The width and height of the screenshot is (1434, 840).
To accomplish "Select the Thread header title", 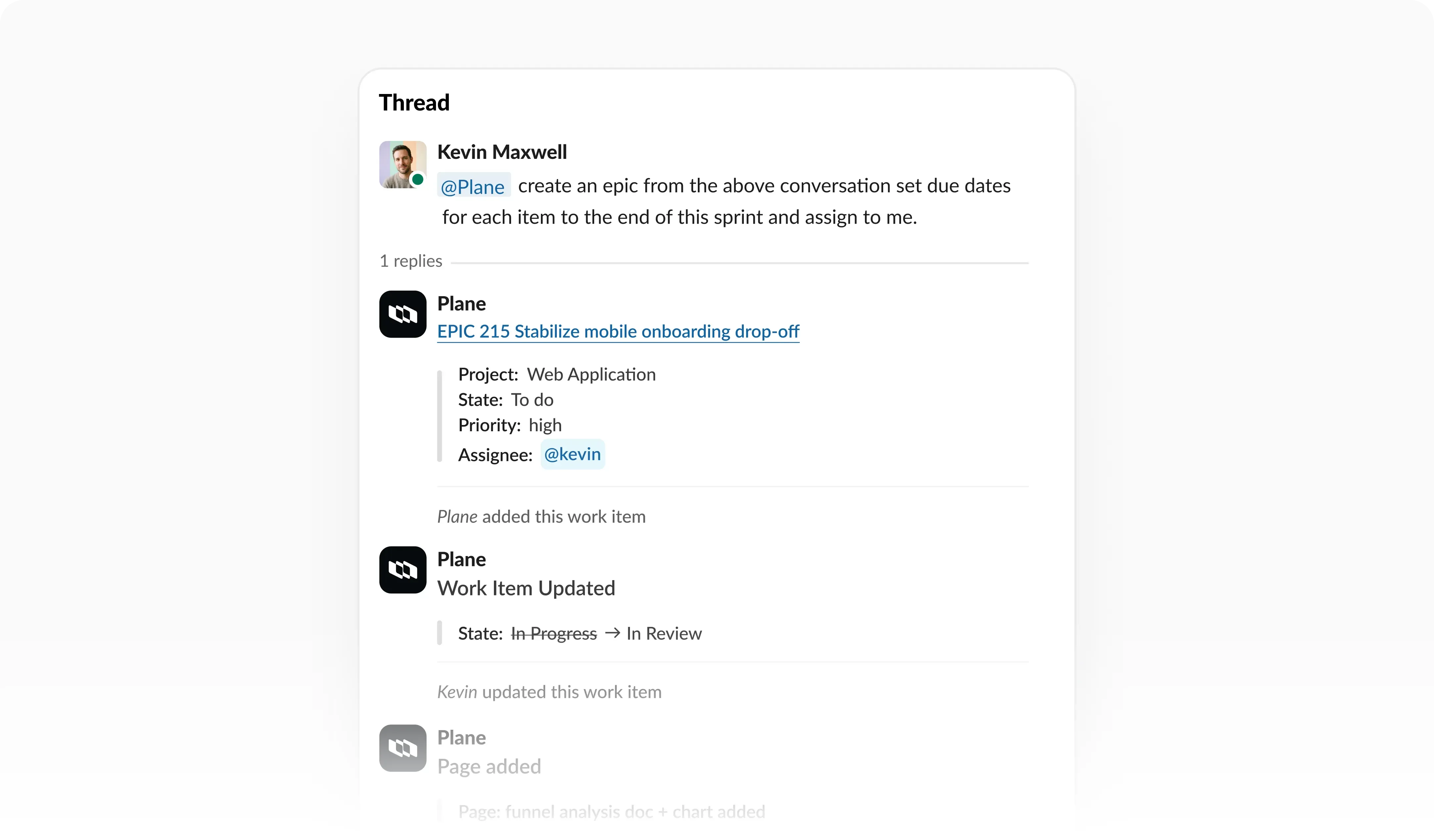I will click(414, 103).
